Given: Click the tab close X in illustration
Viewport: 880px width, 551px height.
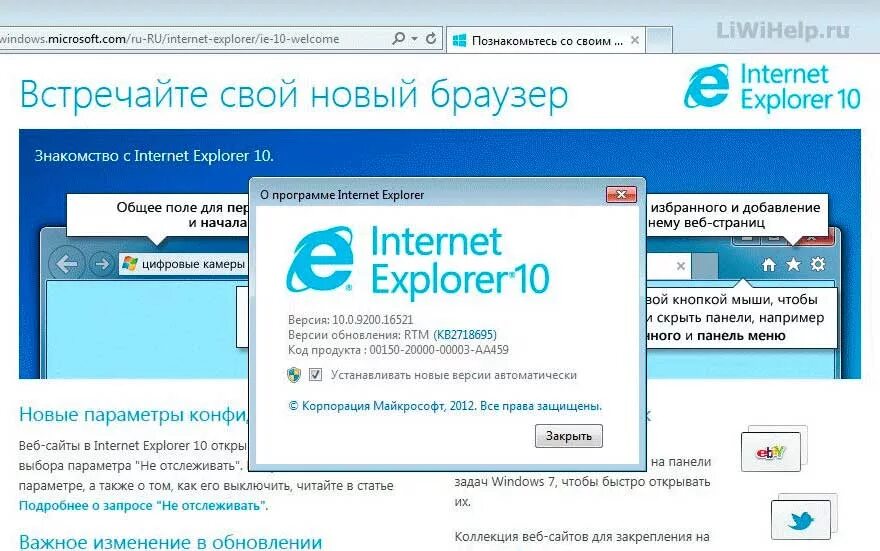Looking at the screenshot, I should point(681,265).
